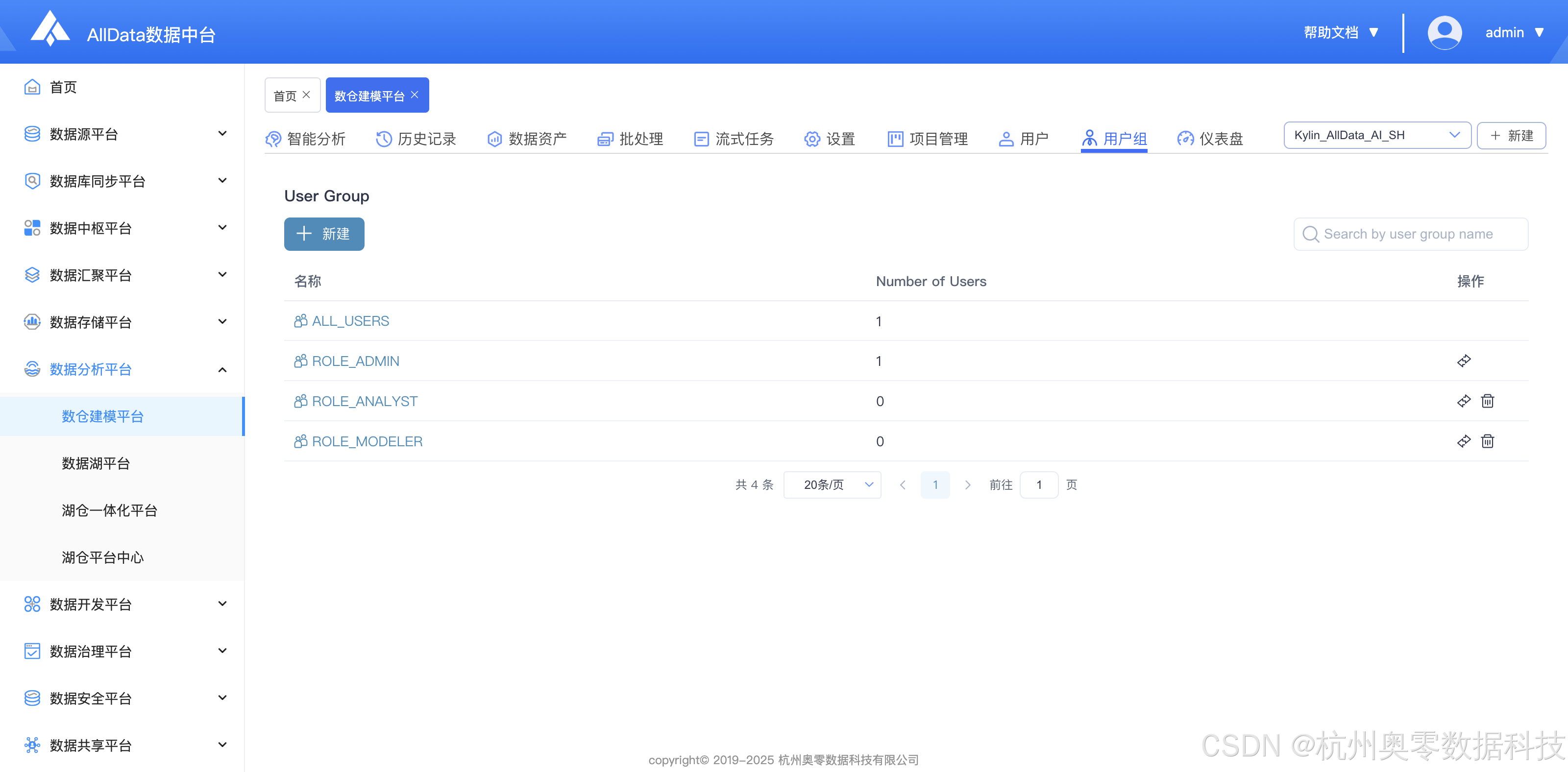
Task: Open the admin avatar icon
Action: click(1445, 32)
